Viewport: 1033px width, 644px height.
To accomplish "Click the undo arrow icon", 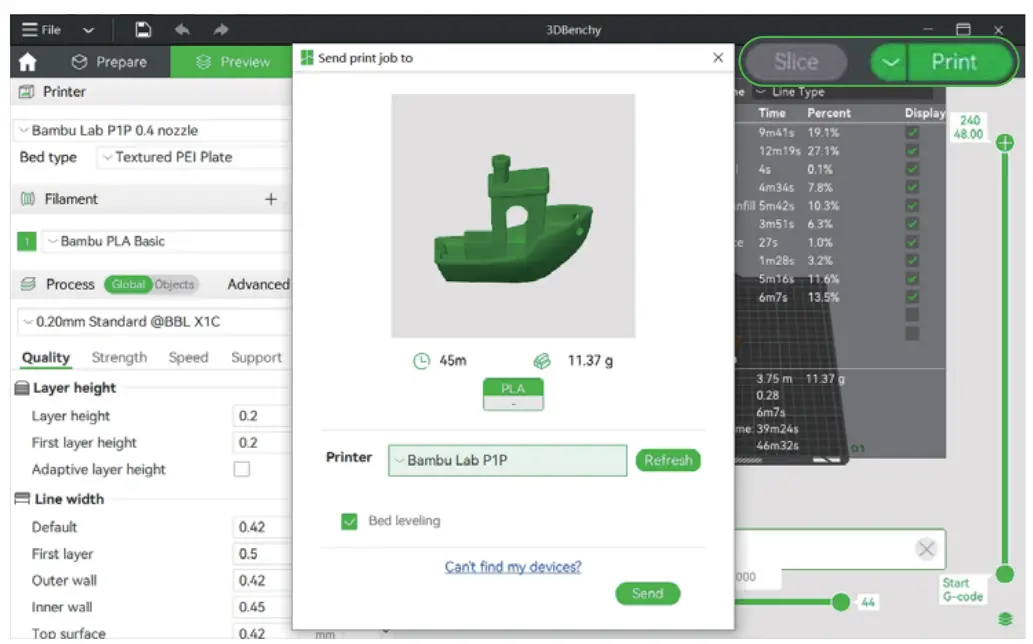I will pos(182,30).
